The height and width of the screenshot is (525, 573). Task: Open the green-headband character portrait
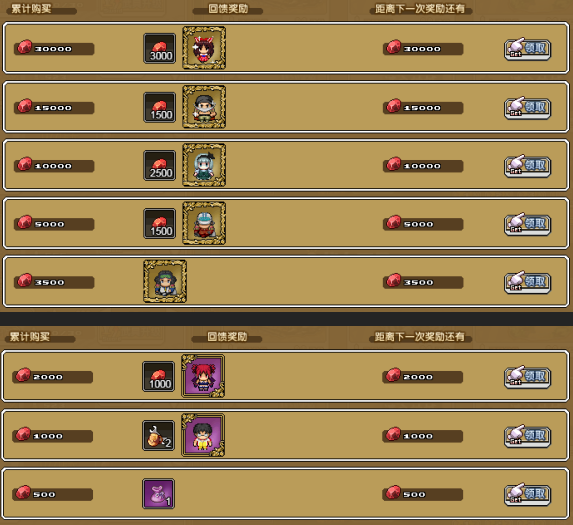pyautogui.click(x=165, y=281)
